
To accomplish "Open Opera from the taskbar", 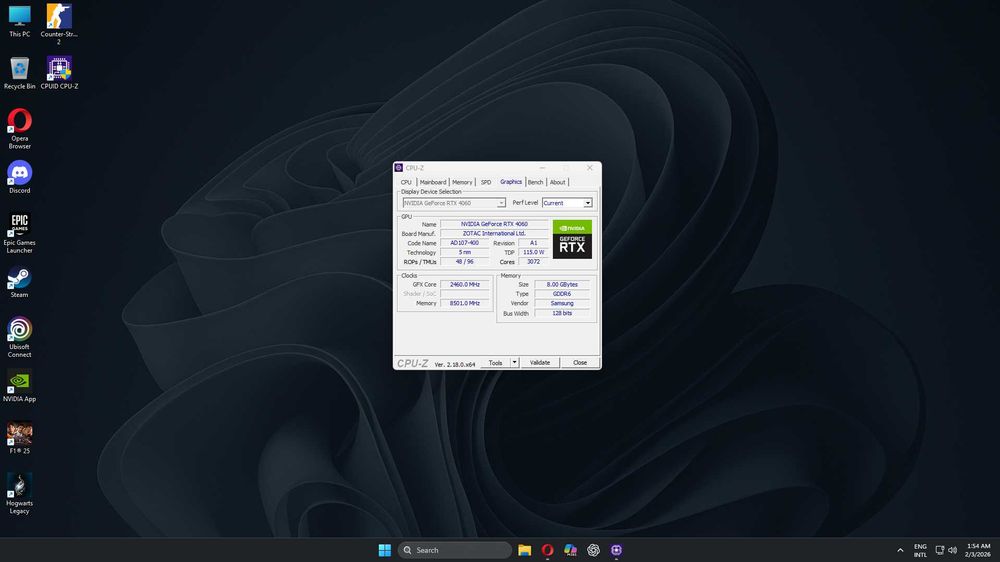I will 547,550.
